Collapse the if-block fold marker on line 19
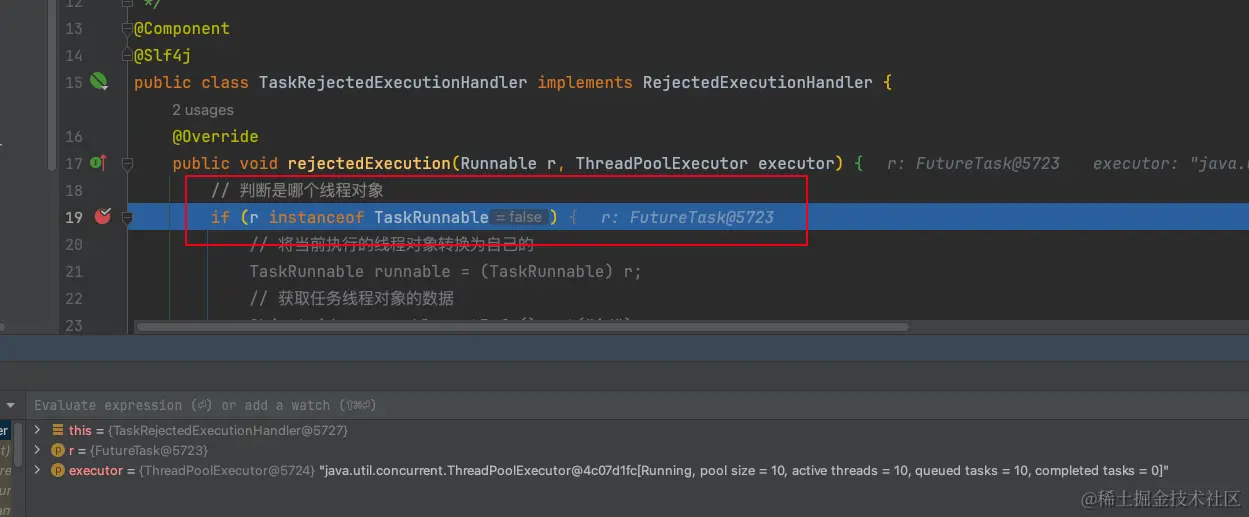 point(127,216)
